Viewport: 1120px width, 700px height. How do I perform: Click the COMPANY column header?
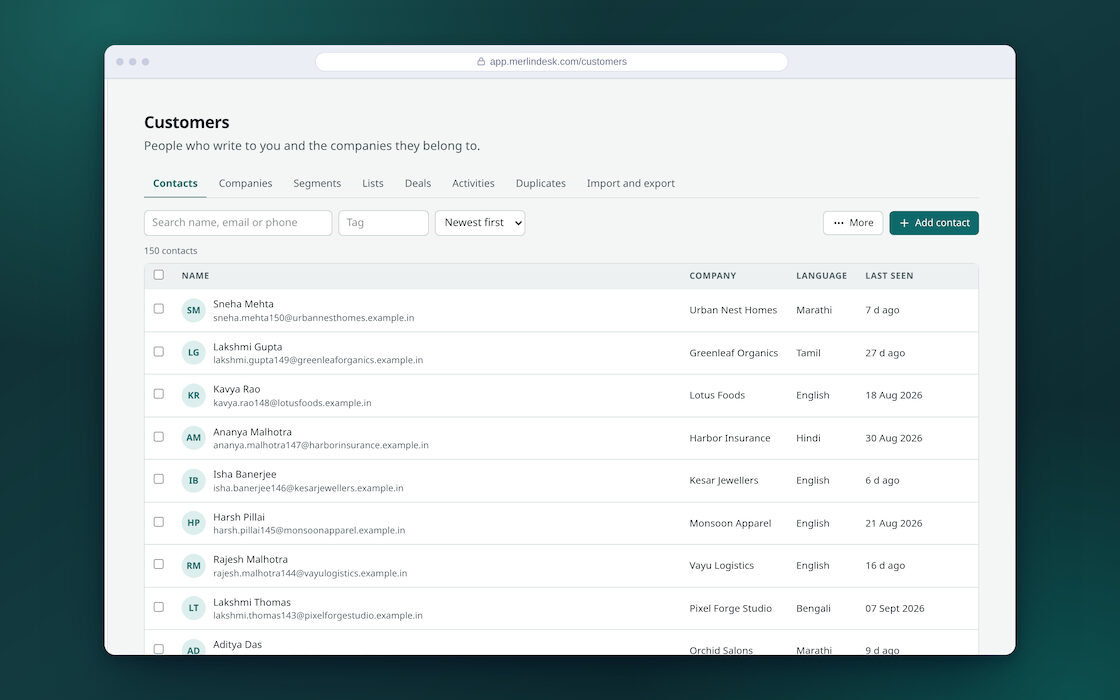pos(712,276)
